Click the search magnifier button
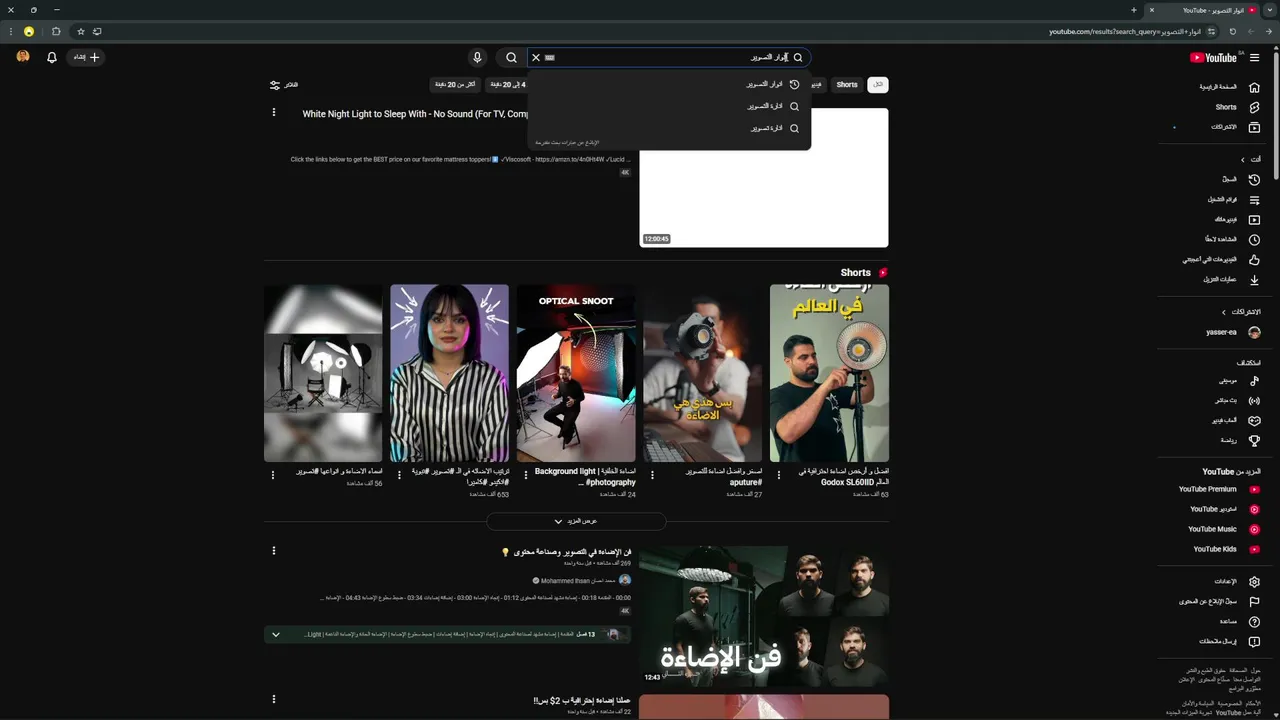This screenshot has height=720, width=1280. pyautogui.click(x=511, y=58)
